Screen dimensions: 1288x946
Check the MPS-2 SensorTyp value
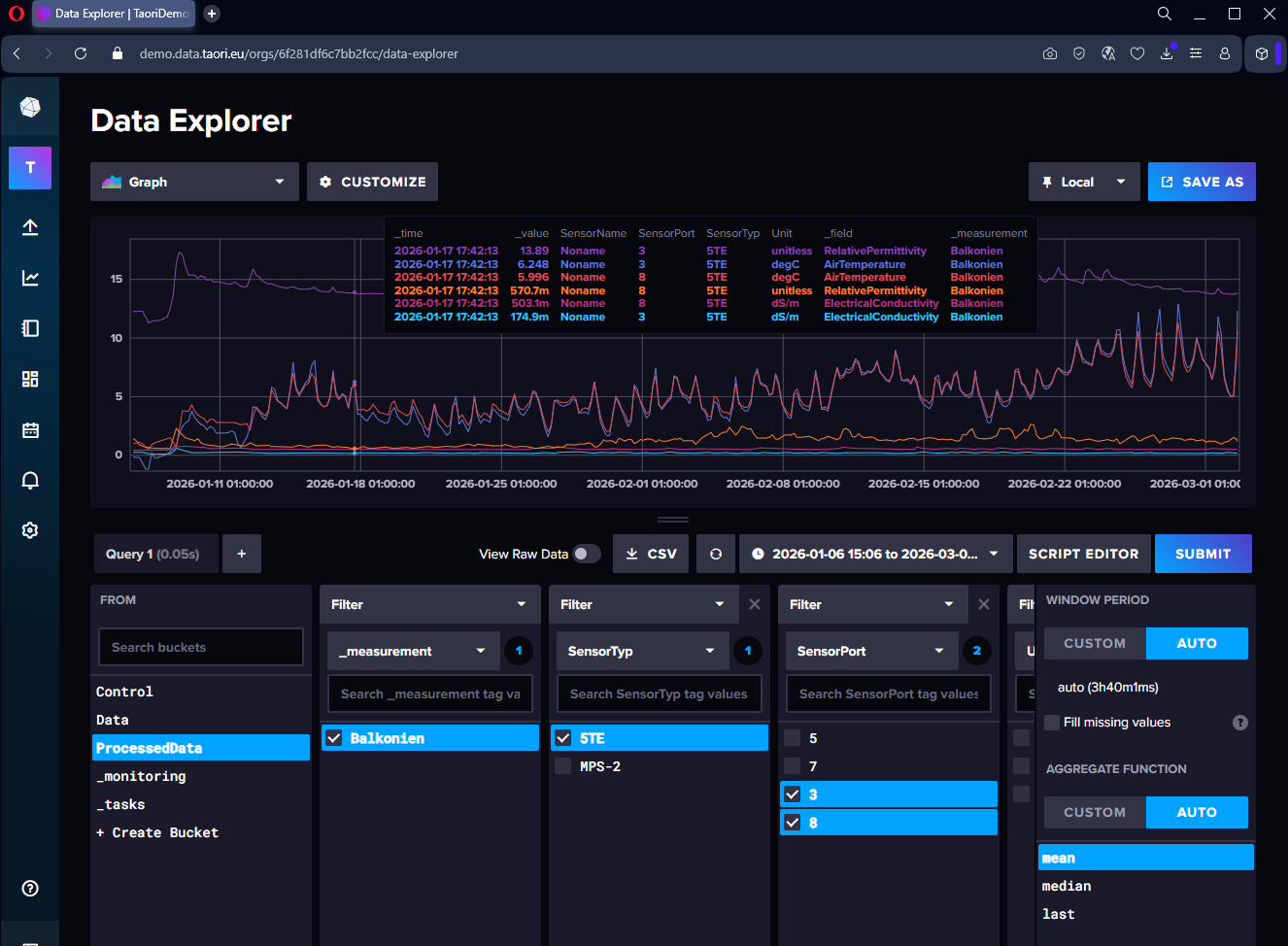tap(563, 766)
